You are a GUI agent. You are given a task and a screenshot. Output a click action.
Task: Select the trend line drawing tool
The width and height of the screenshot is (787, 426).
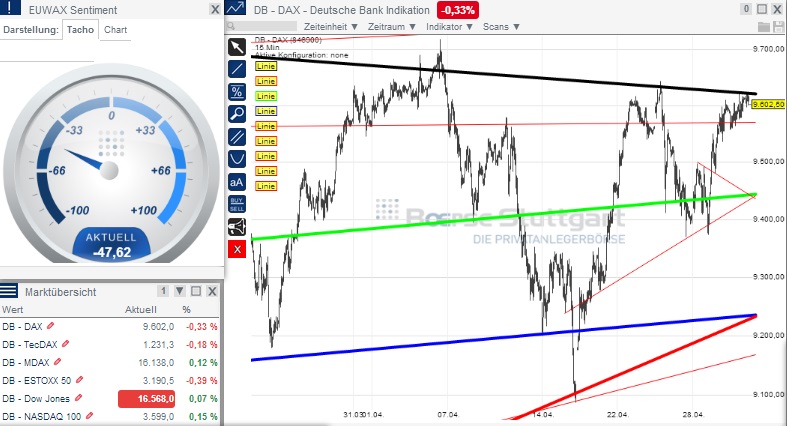point(237,69)
